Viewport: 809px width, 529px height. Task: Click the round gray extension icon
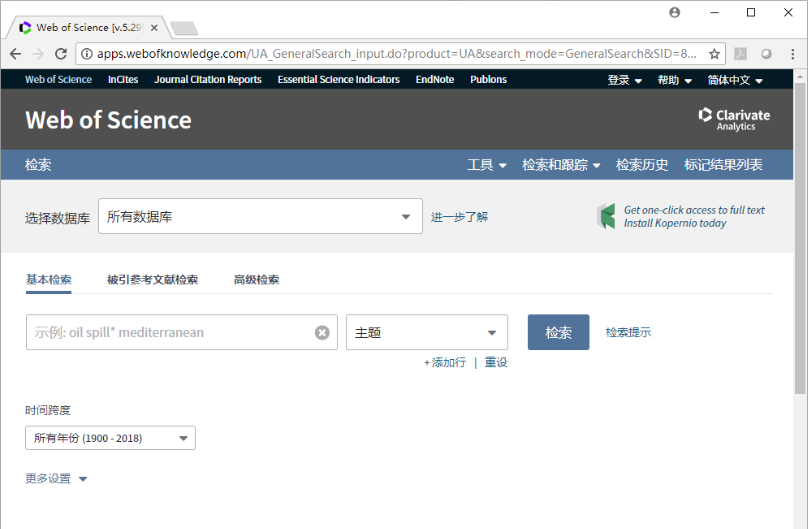pos(766,54)
